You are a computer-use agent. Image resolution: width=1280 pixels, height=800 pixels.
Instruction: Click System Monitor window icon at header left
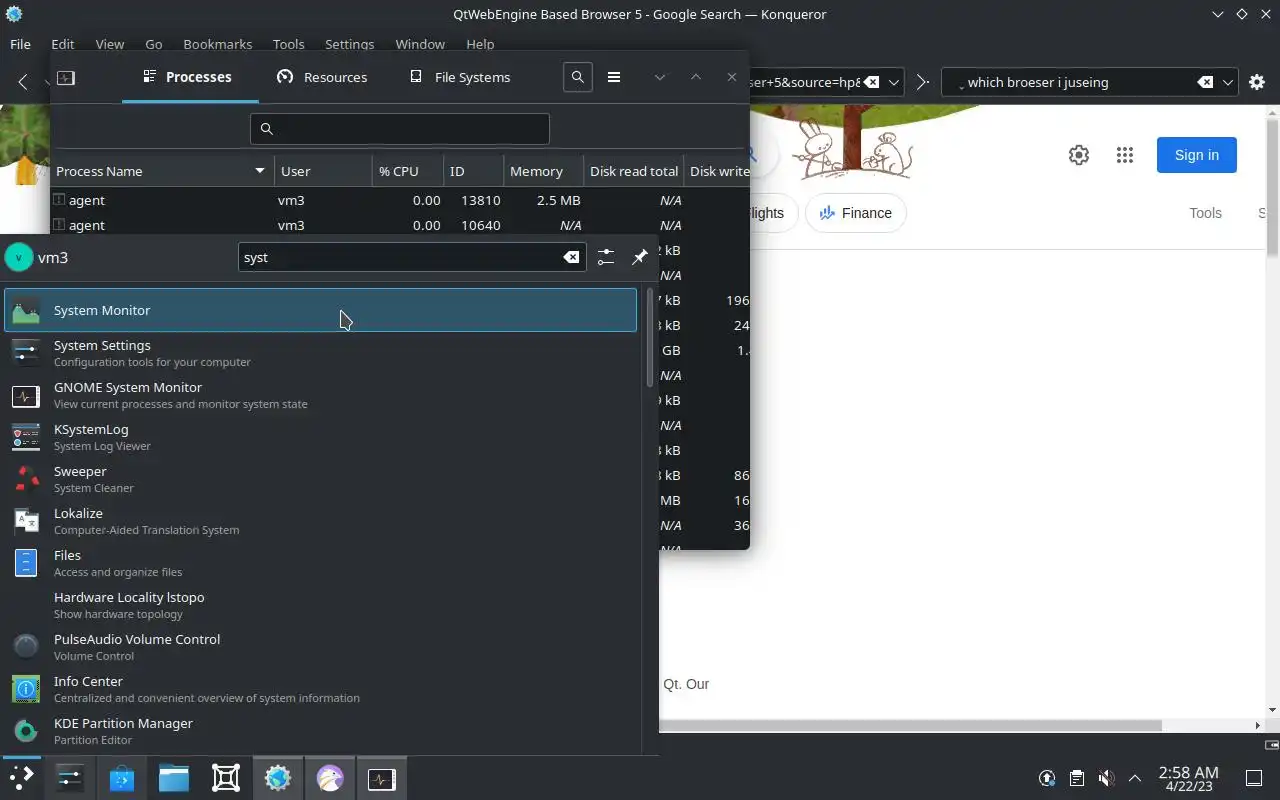pos(66,77)
